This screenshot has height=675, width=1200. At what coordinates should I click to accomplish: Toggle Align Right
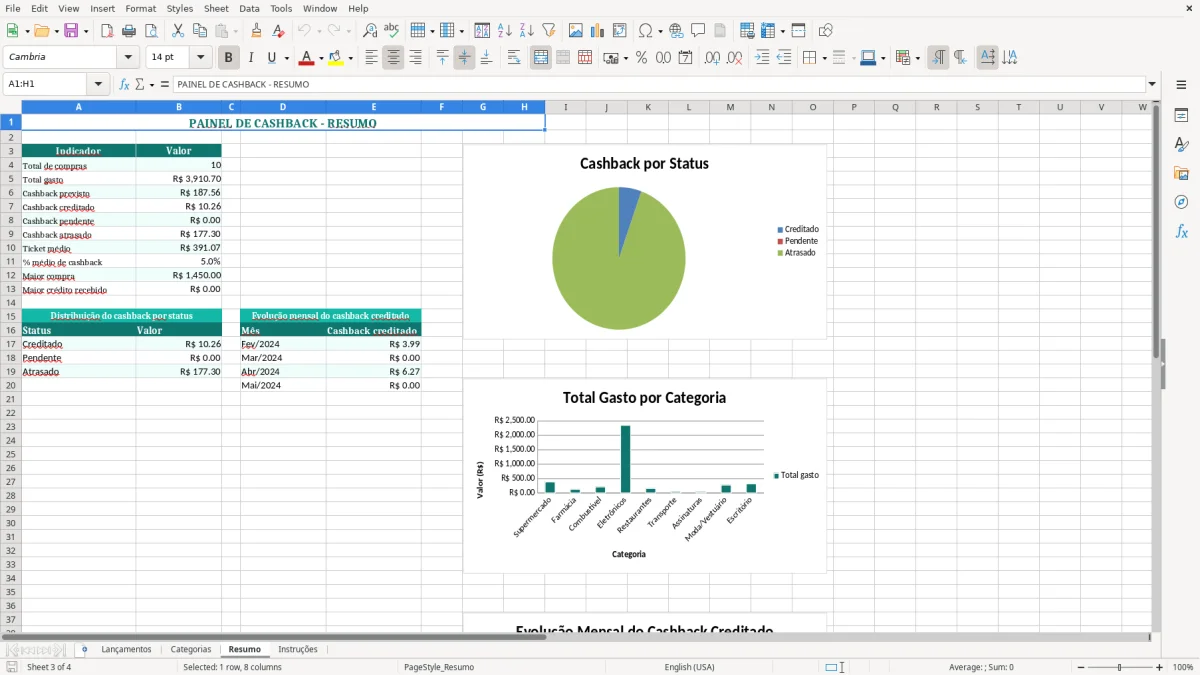tap(415, 58)
